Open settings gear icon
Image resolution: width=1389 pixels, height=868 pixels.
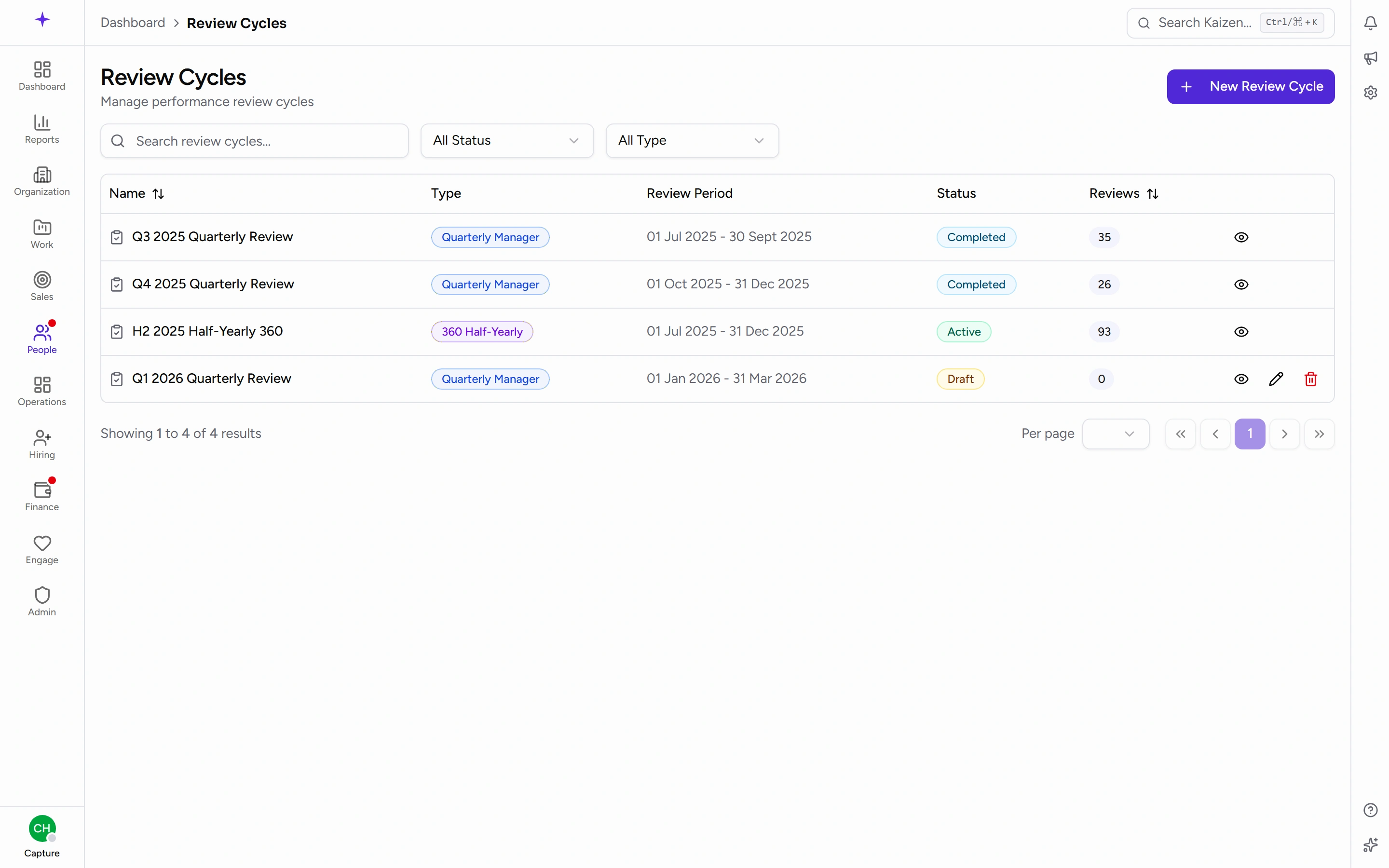(1370, 93)
